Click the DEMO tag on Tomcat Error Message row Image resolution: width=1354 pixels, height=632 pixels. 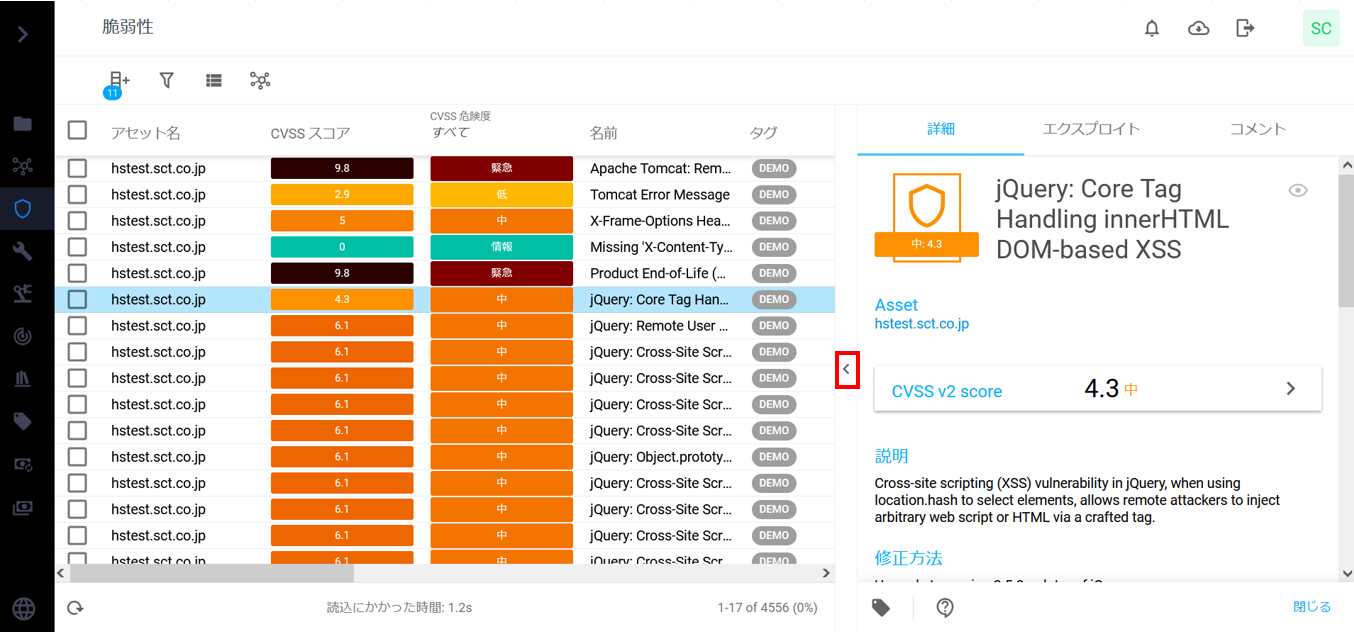(774, 194)
